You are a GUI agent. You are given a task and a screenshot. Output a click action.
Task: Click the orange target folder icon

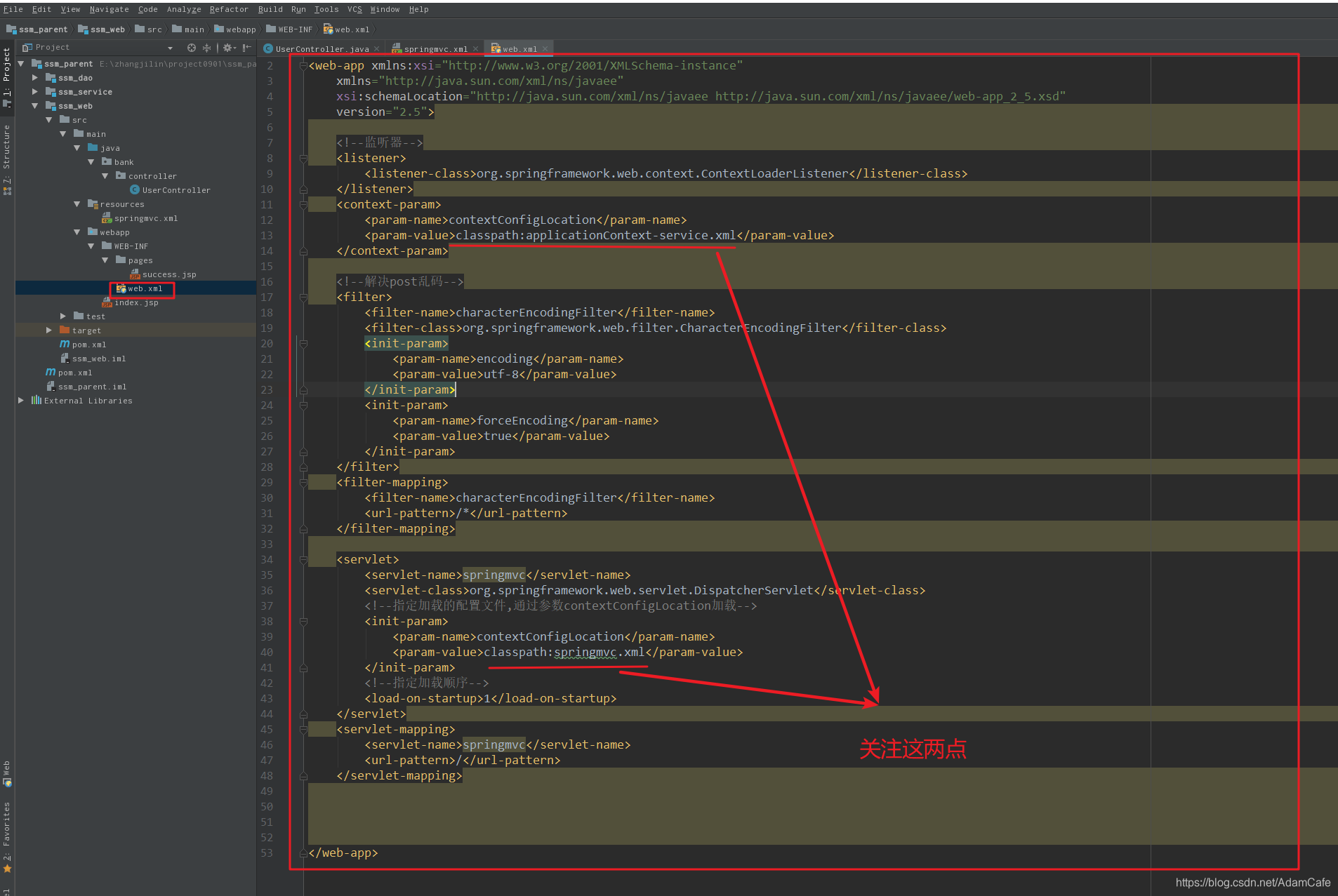[65, 330]
